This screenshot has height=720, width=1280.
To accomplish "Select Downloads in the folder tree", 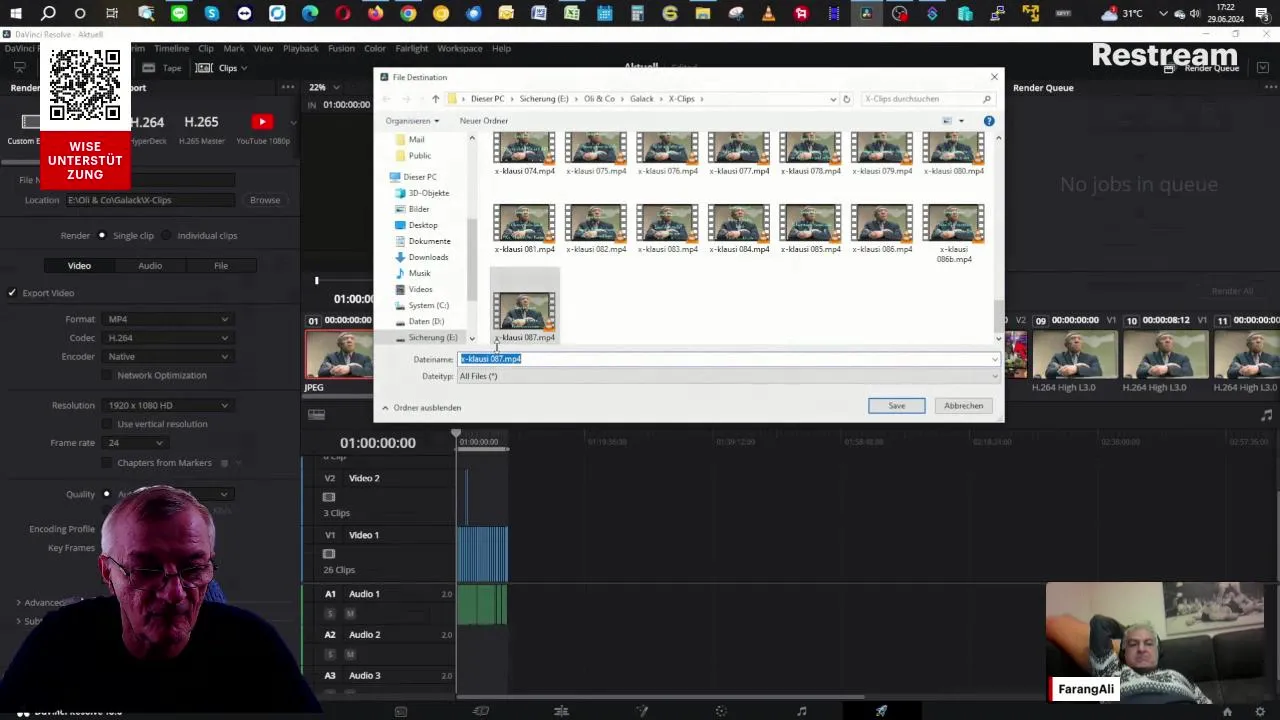I will point(428,257).
